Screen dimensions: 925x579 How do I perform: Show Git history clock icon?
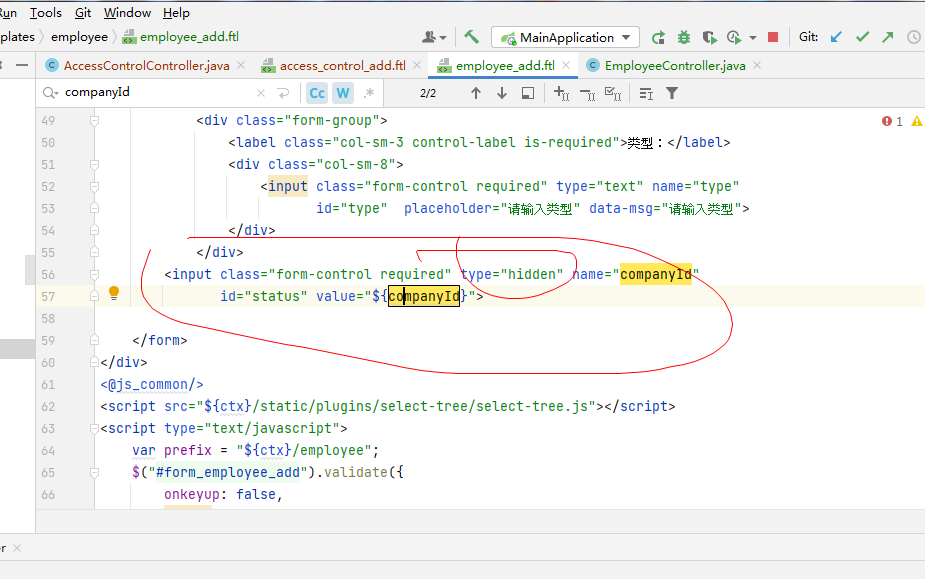[x=914, y=37]
